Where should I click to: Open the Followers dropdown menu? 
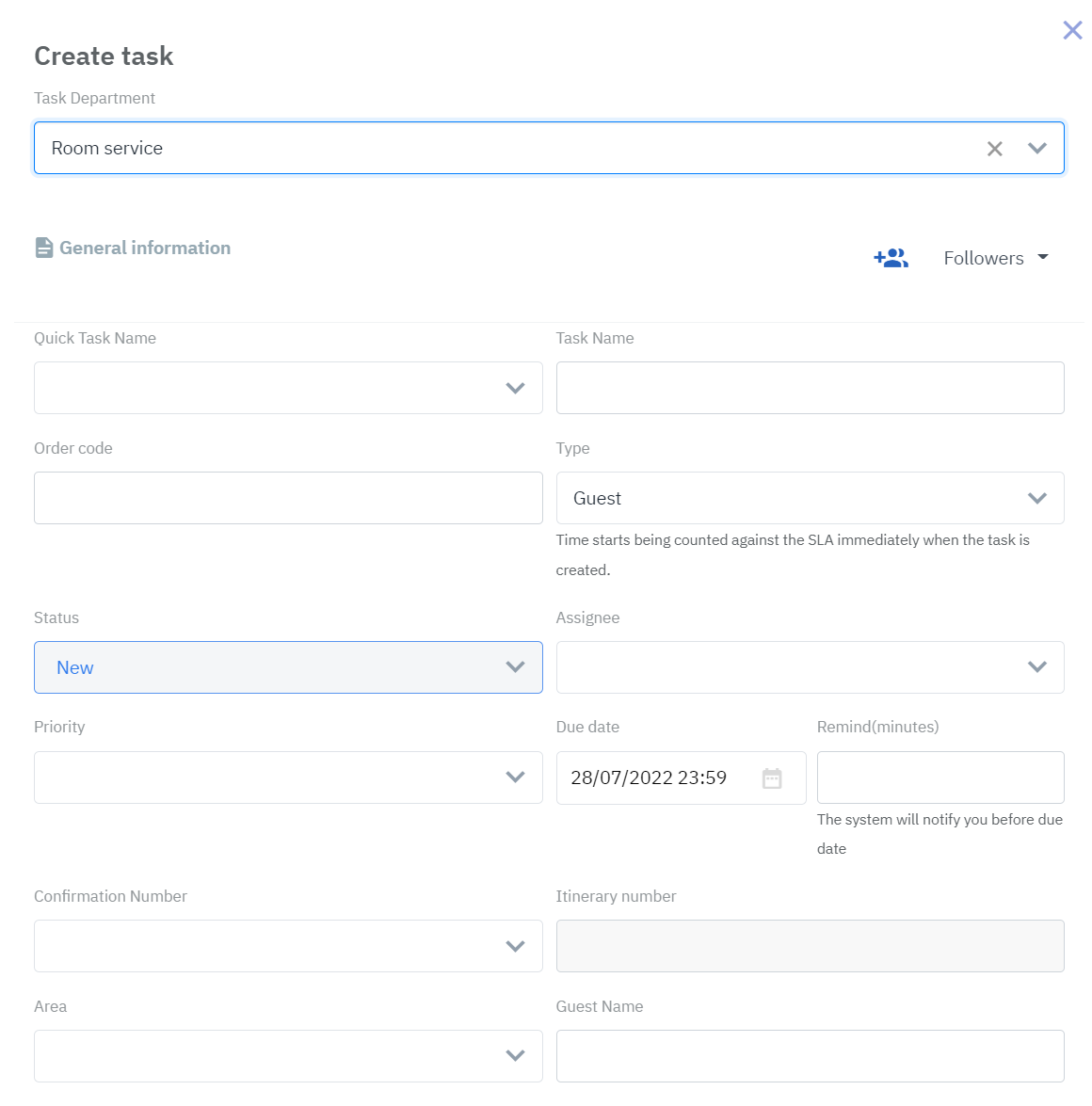pos(996,258)
